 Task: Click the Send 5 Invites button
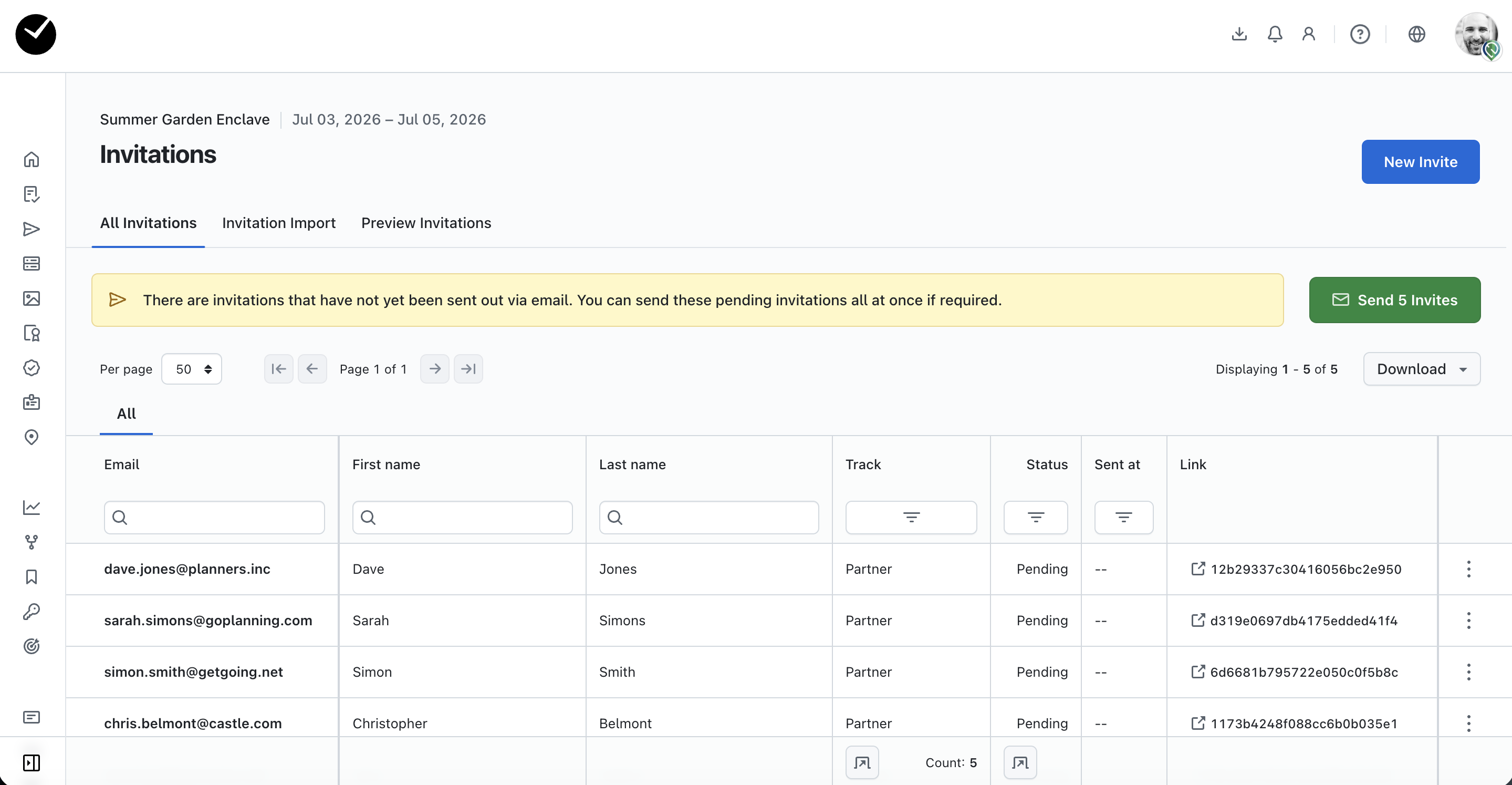click(x=1394, y=300)
